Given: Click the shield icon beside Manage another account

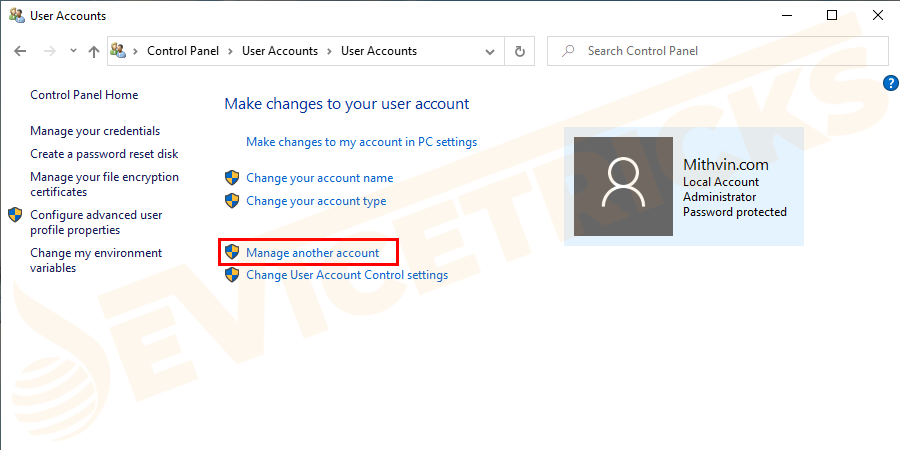Looking at the screenshot, I should coord(231,252).
